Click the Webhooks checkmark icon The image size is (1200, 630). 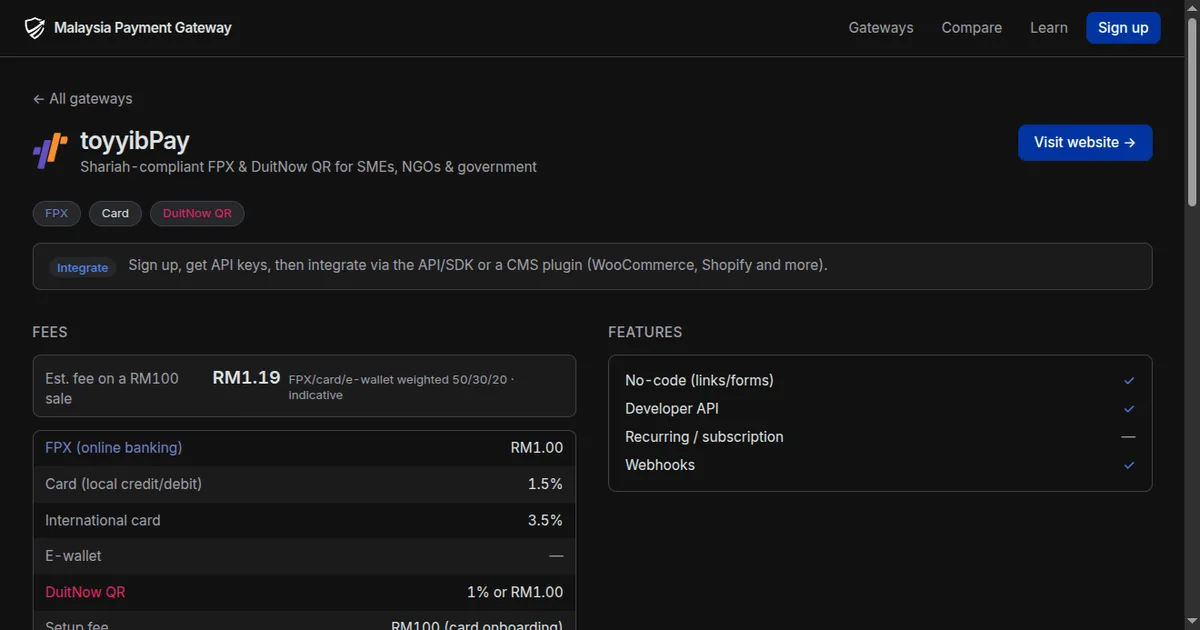click(x=1129, y=465)
